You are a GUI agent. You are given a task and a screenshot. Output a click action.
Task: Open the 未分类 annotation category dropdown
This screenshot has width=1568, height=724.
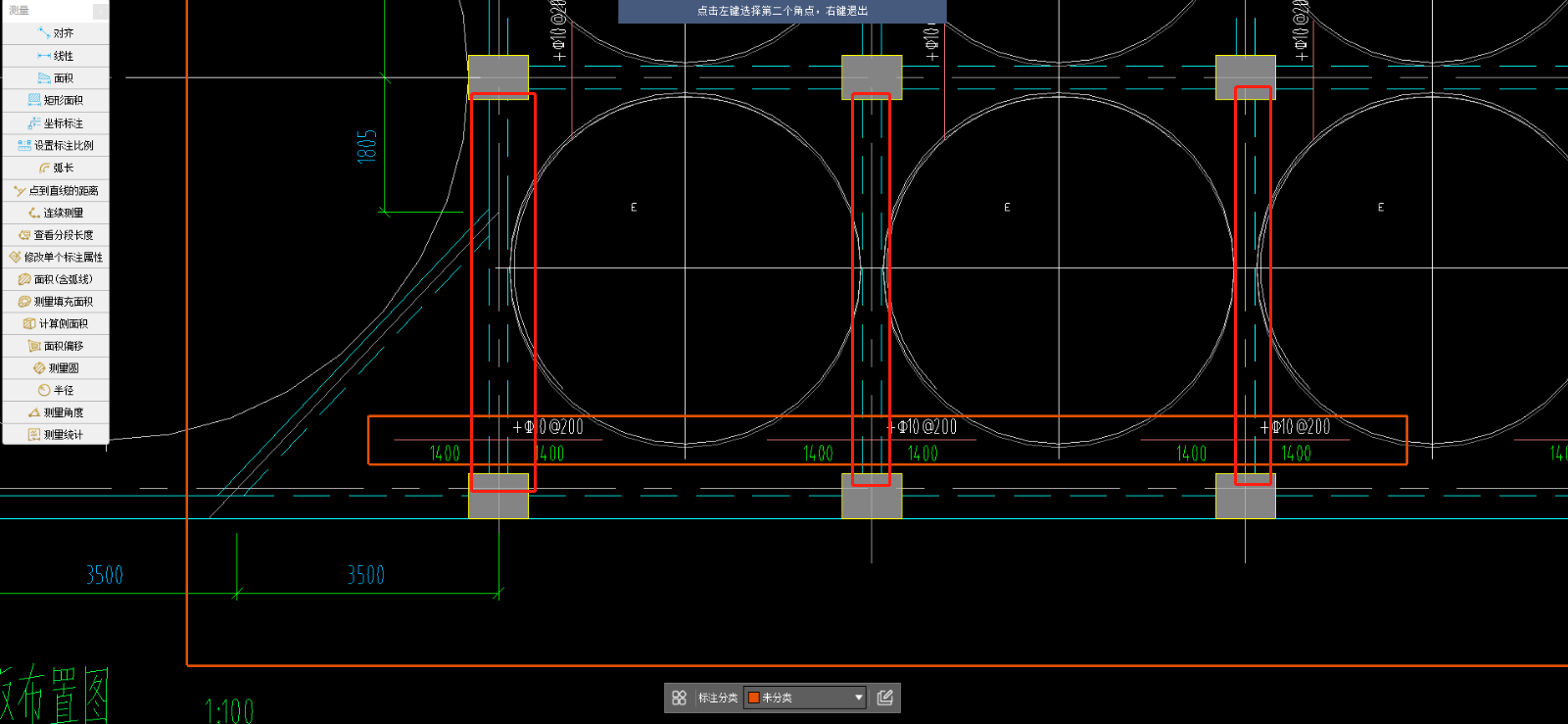[805, 698]
